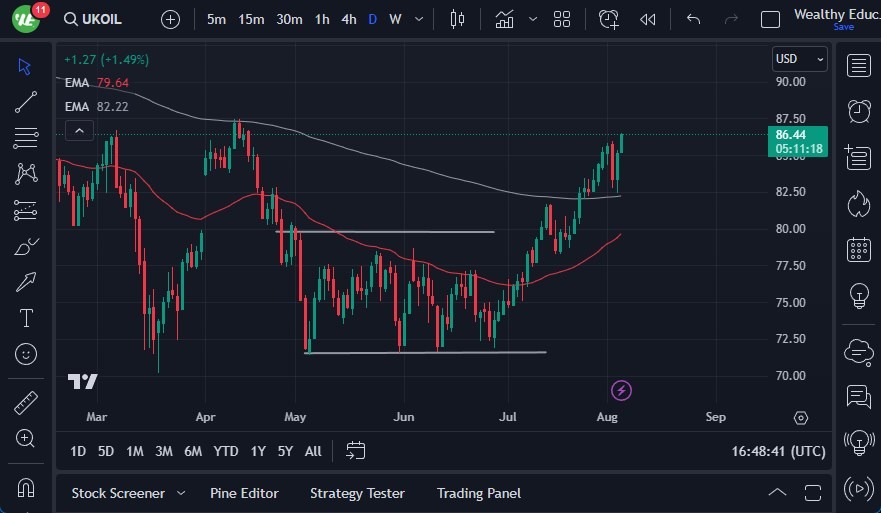Open the alerts clock panel

(x=858, y=111)
